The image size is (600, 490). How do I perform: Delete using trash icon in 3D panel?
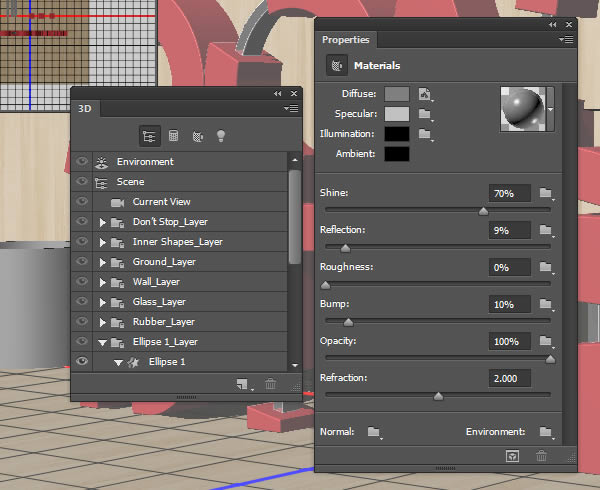click(x=271, y=384)
